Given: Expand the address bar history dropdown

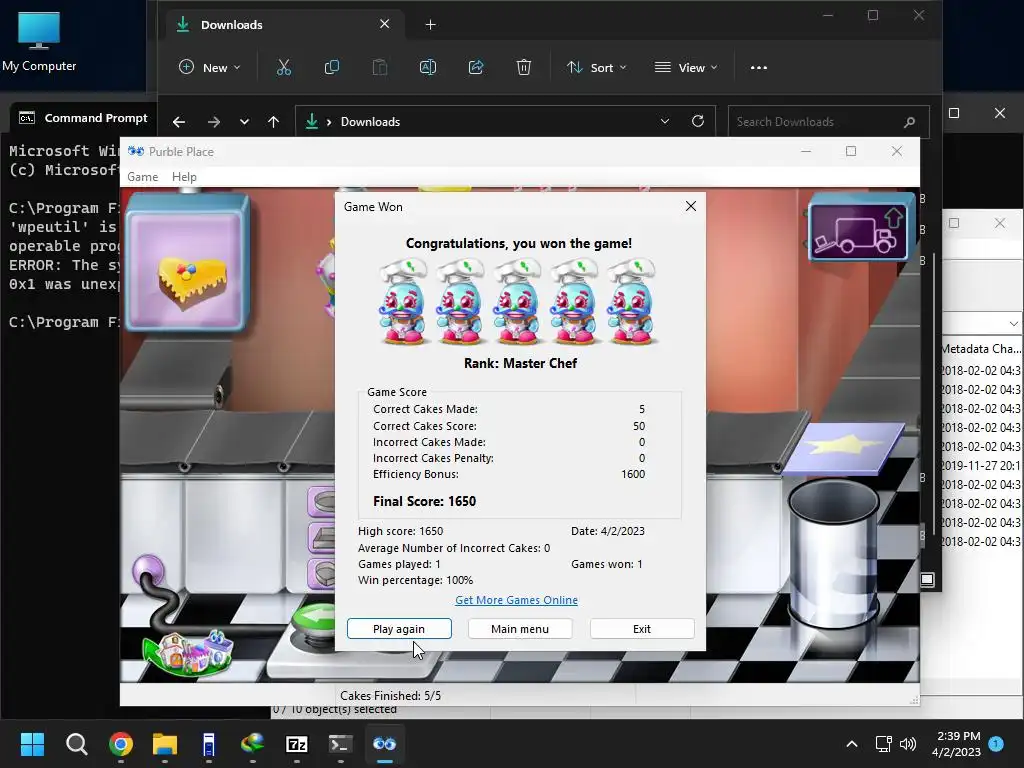Looking at the screenshot, I should (x=665, y=121).
